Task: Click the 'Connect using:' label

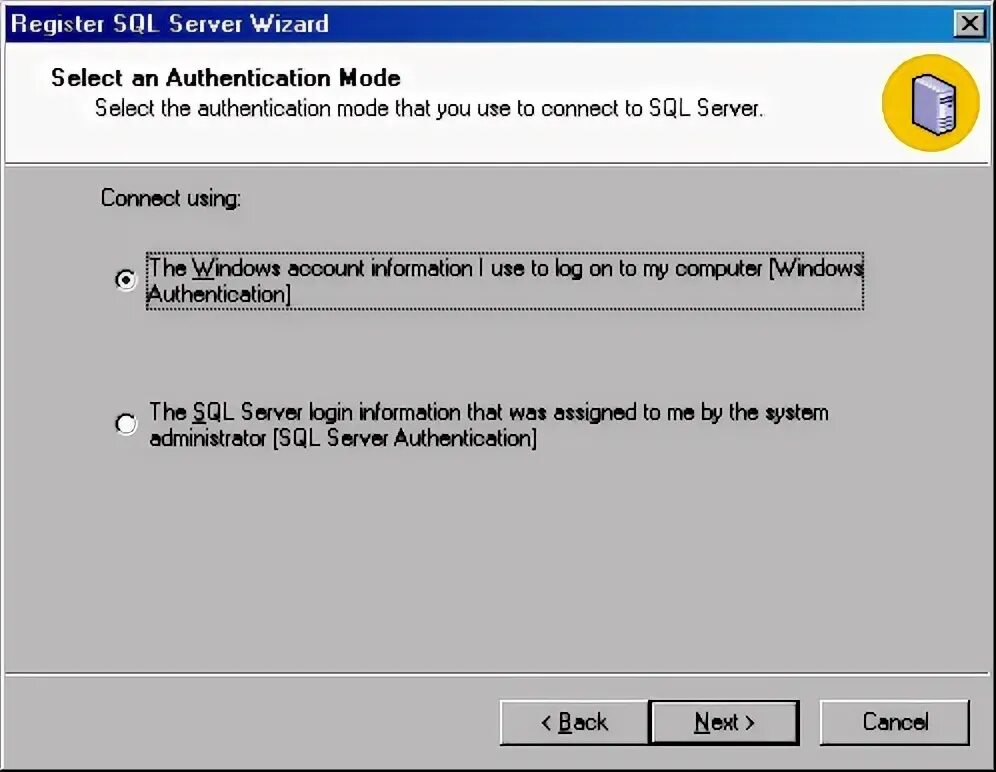Action: pos(171,198)
